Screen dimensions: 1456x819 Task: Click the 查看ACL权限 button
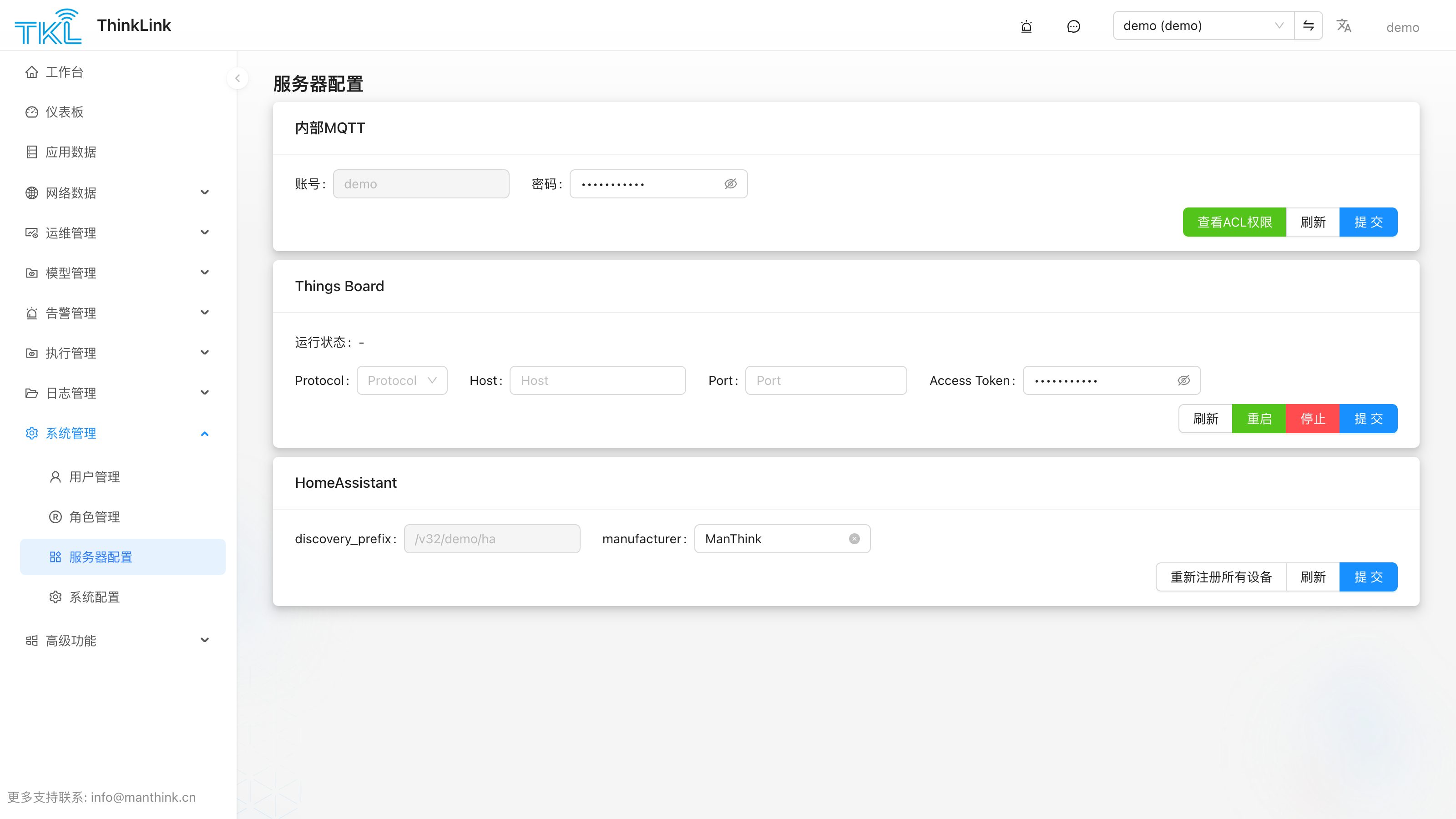click(1234, 222)
